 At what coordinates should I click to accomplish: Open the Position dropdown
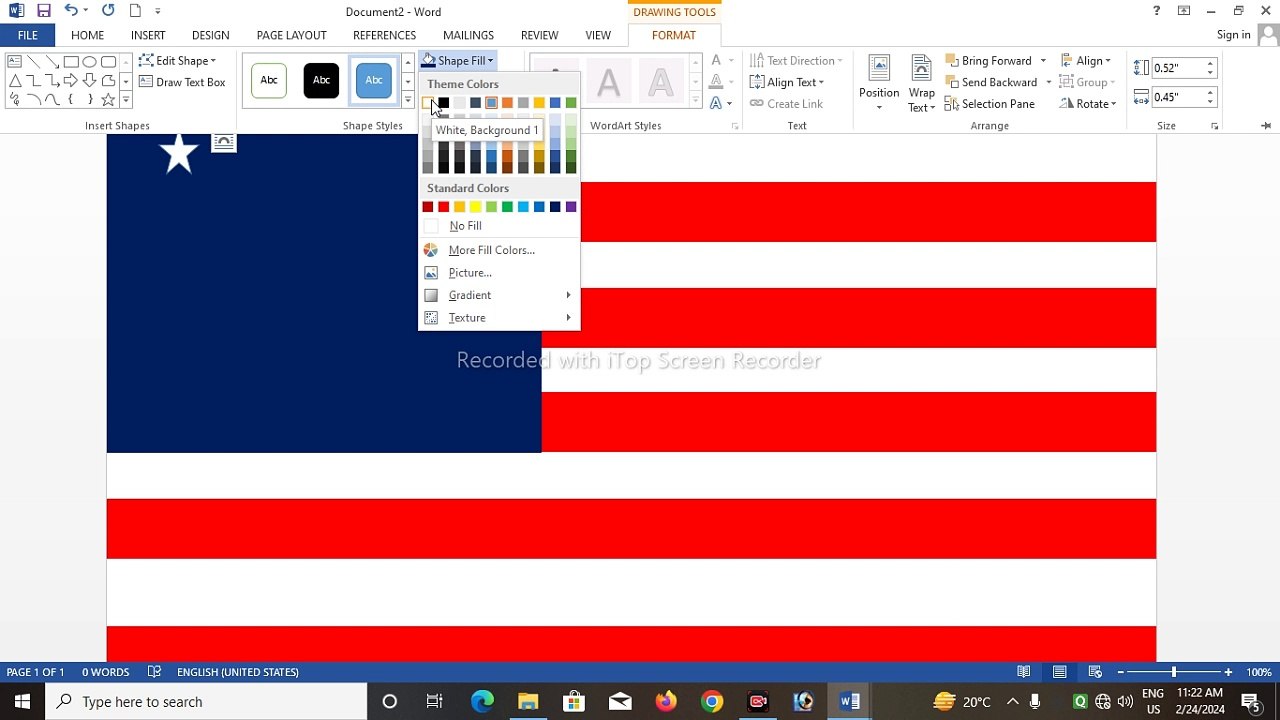click(879, 83)
